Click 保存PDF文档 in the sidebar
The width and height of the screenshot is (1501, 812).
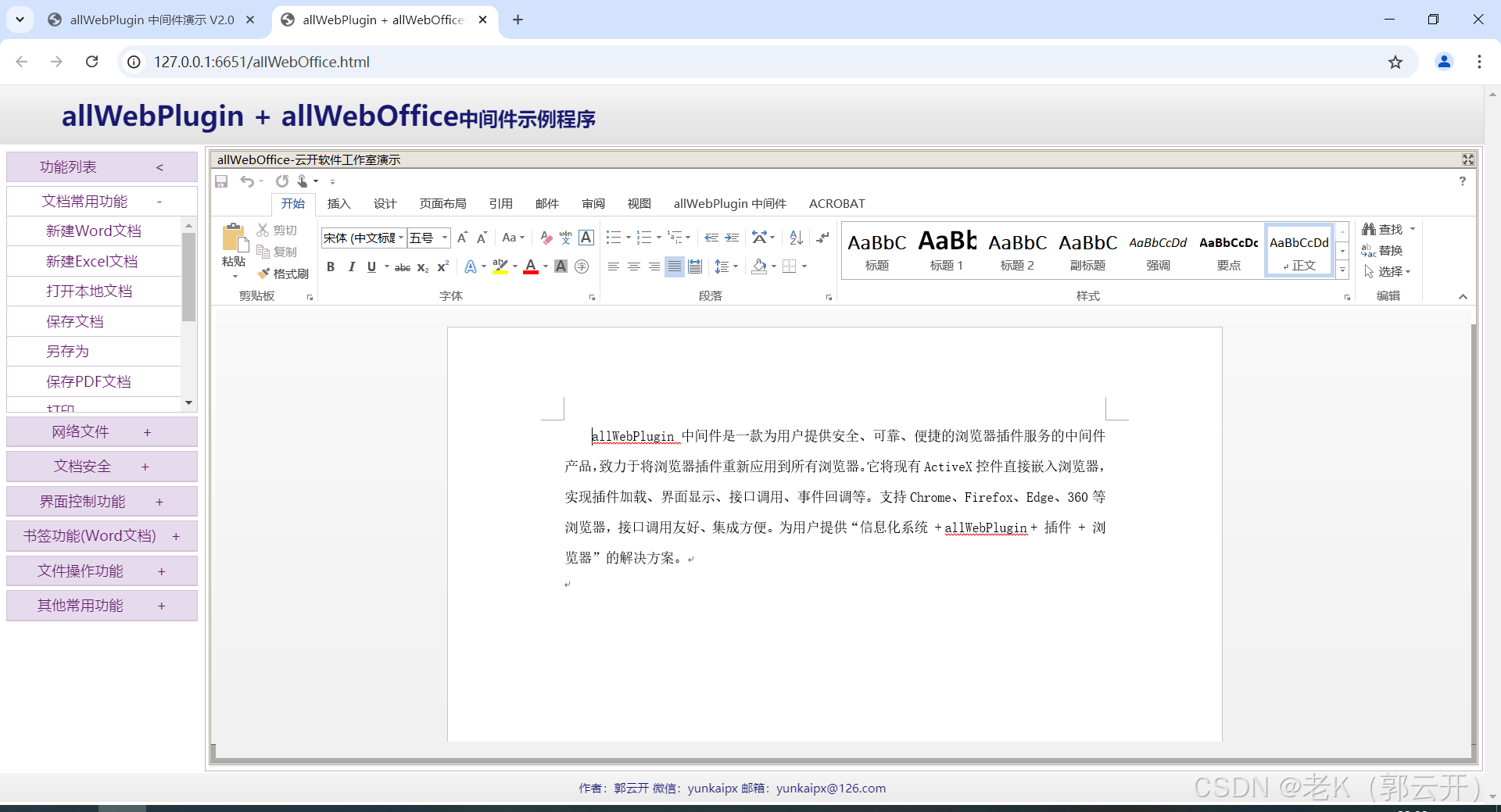pyautogui.click(x=94, y=381)
